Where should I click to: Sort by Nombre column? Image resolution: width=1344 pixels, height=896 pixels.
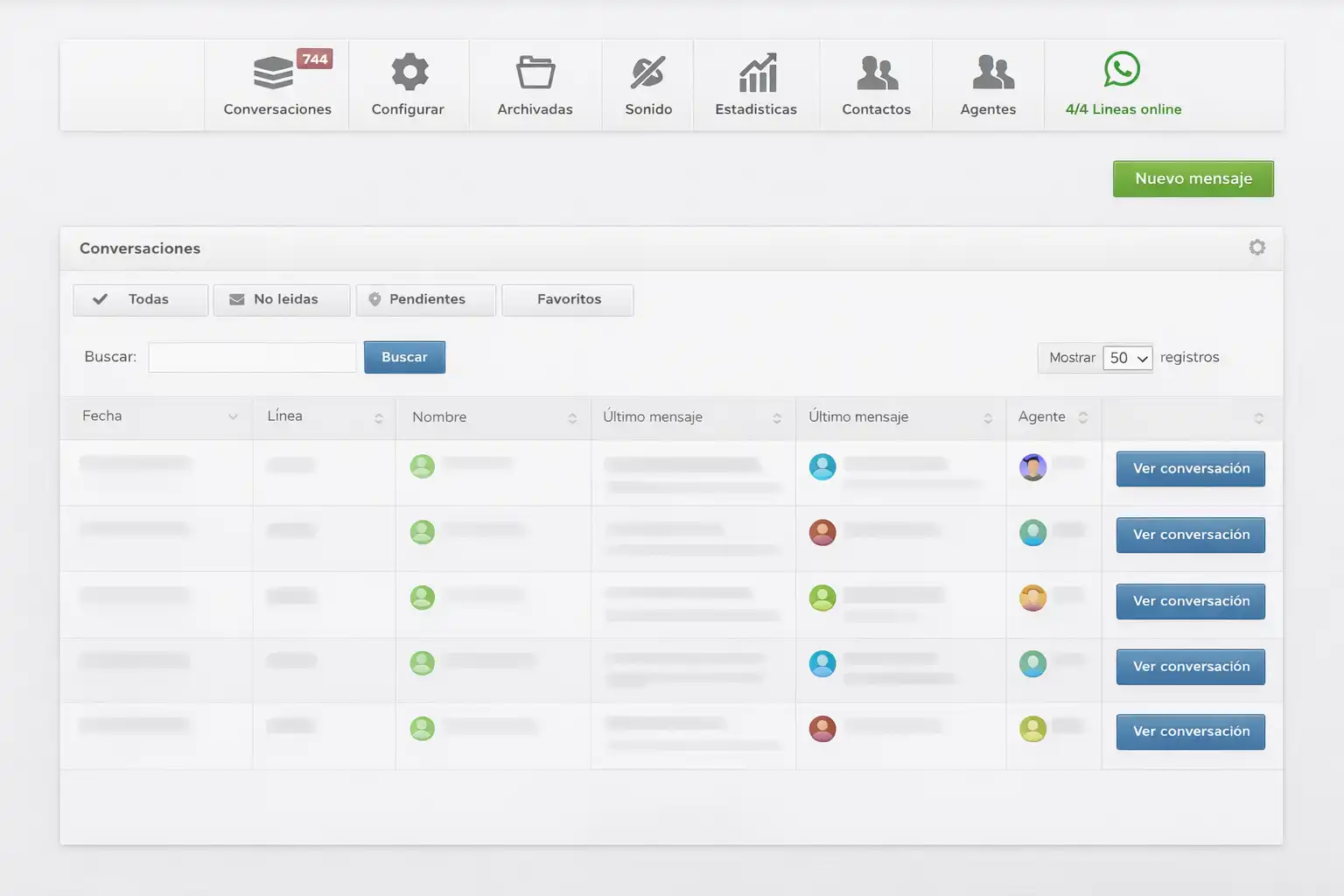click(x=493, y=417)
